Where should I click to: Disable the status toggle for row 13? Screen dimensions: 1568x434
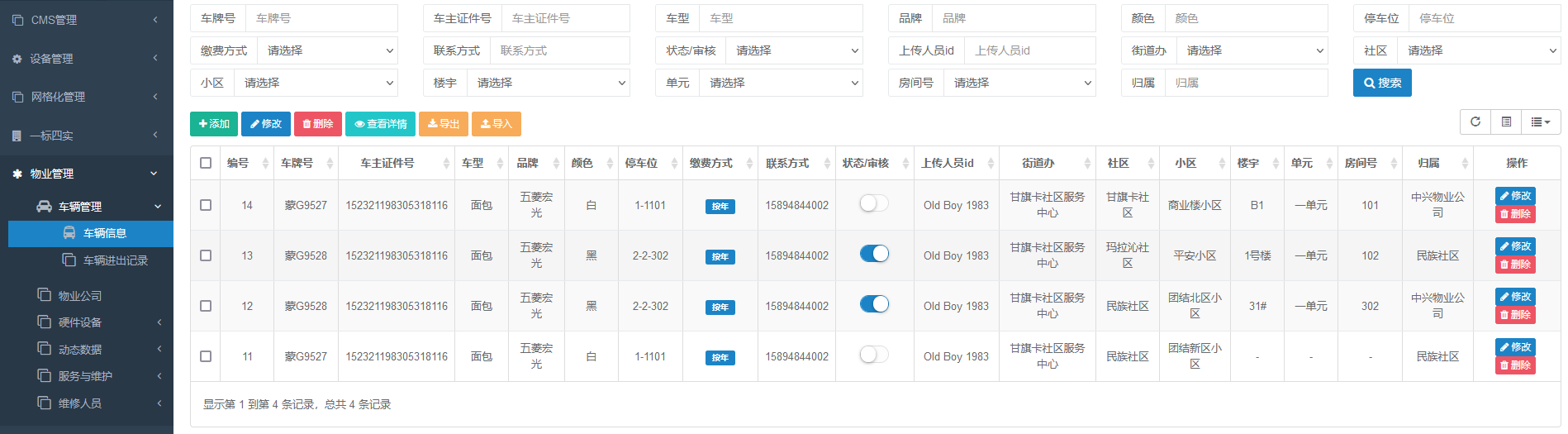(873, 254)
